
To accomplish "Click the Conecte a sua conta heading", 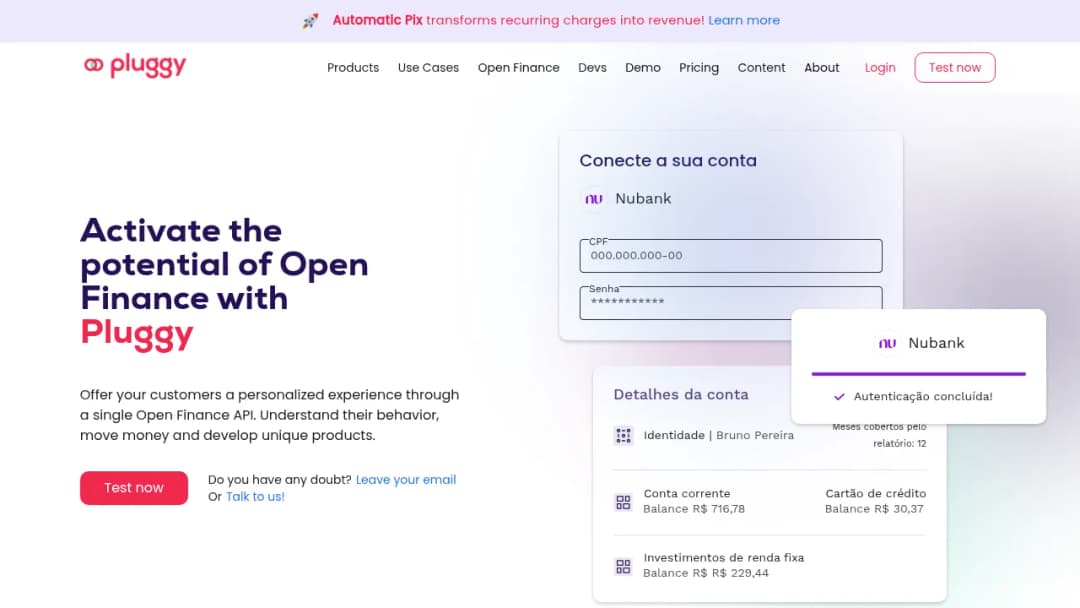I will point(667,160).
